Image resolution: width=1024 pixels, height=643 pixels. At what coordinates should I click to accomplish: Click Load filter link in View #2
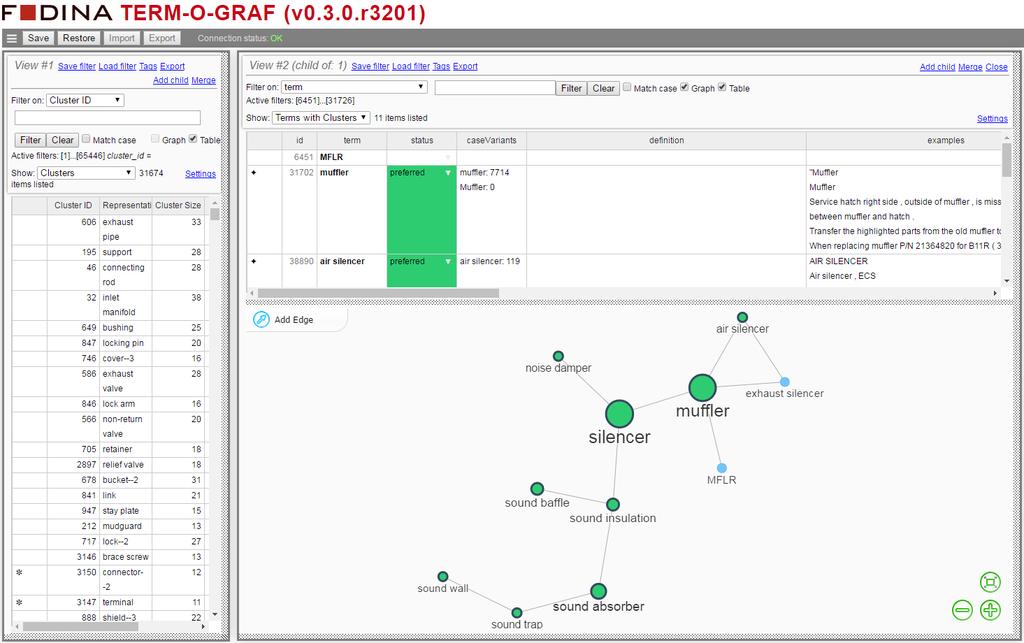tap(411, 67)
